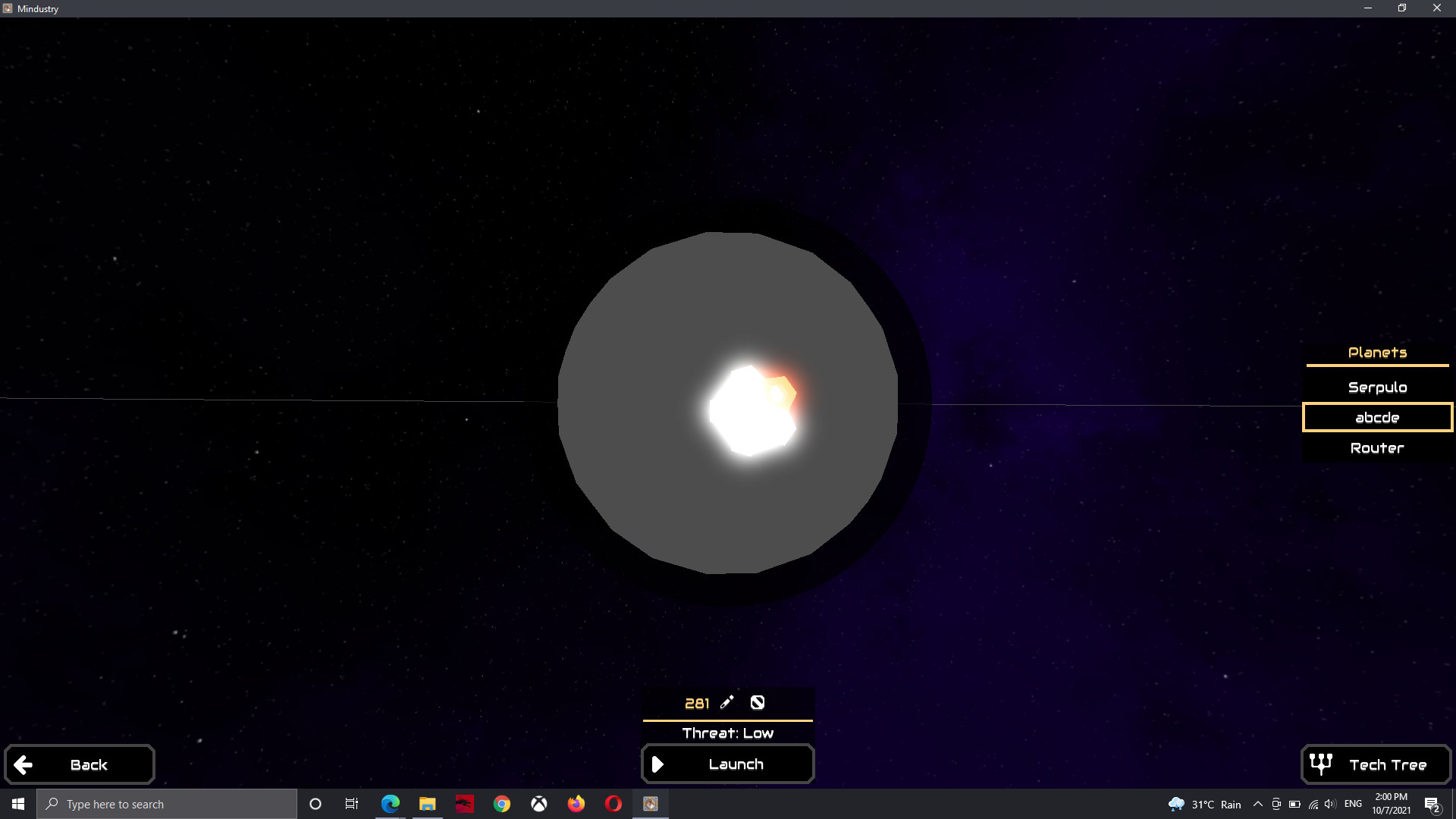Click the taskbar search box
Viewport: 1456px width, 819px height.
pyautogui.click(x=167, y=804)
